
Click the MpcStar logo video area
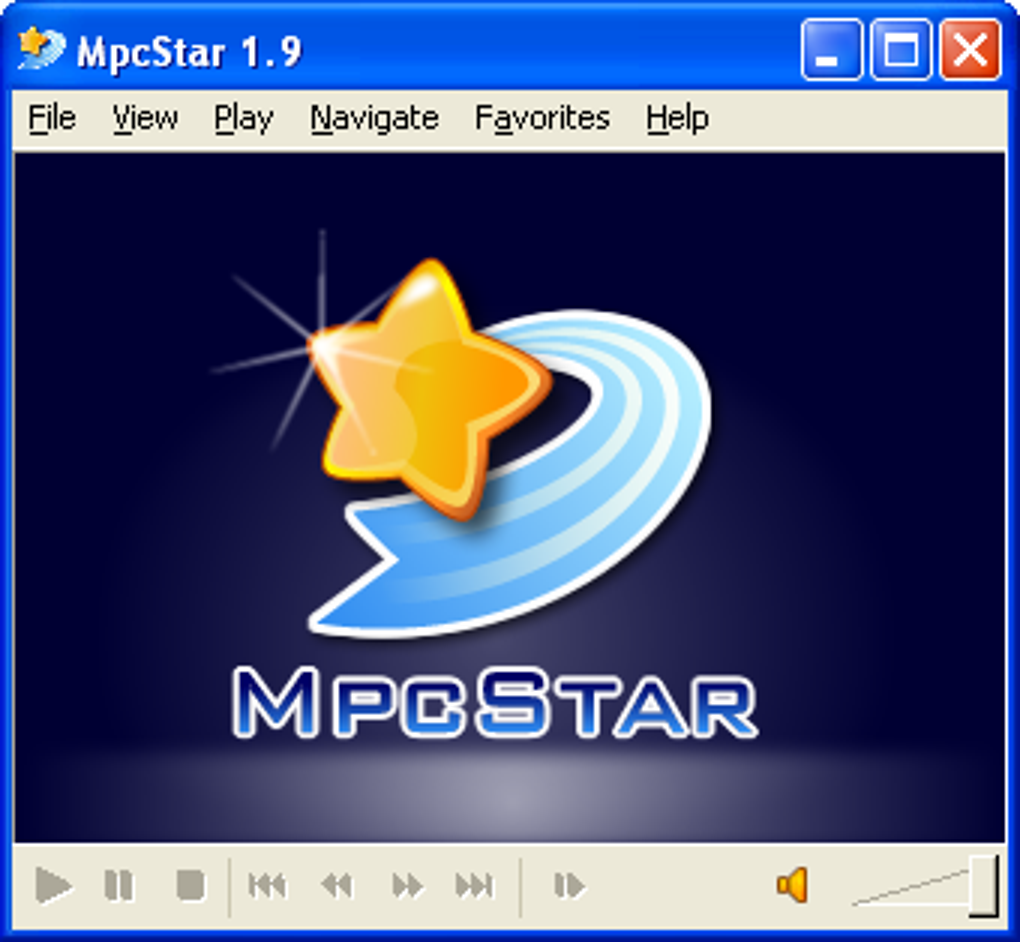coord(509,498)
